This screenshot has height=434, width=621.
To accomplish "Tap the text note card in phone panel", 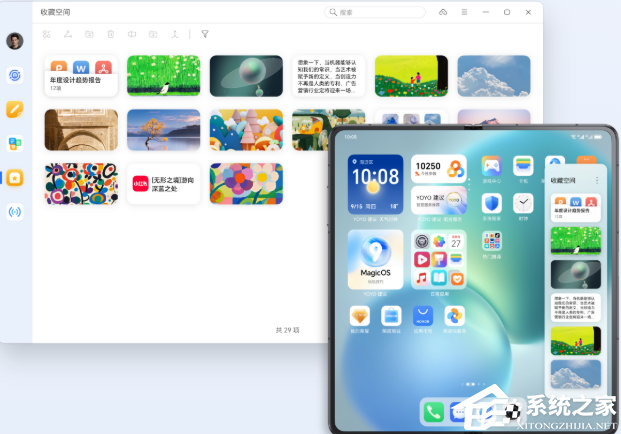I will 576,307.
